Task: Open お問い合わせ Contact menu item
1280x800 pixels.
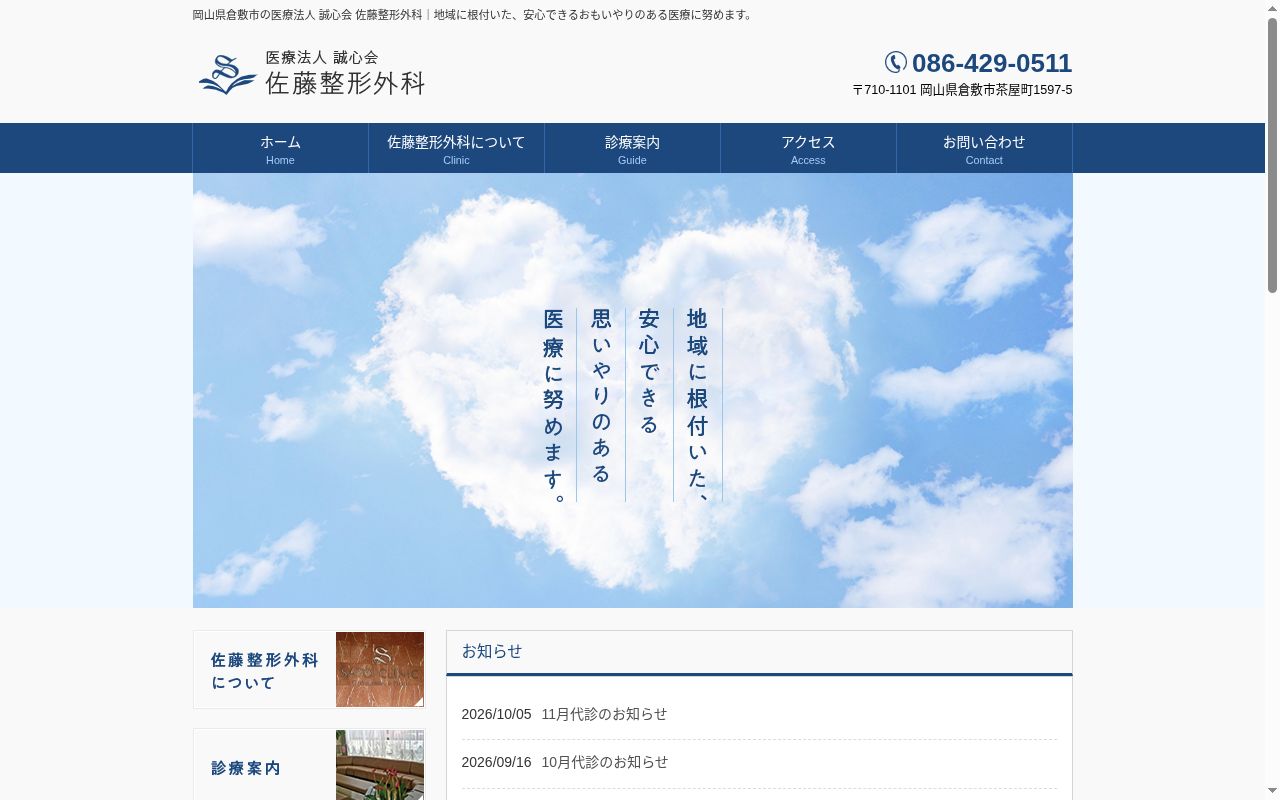Action: pyautogui.click(x=984, y=148)
